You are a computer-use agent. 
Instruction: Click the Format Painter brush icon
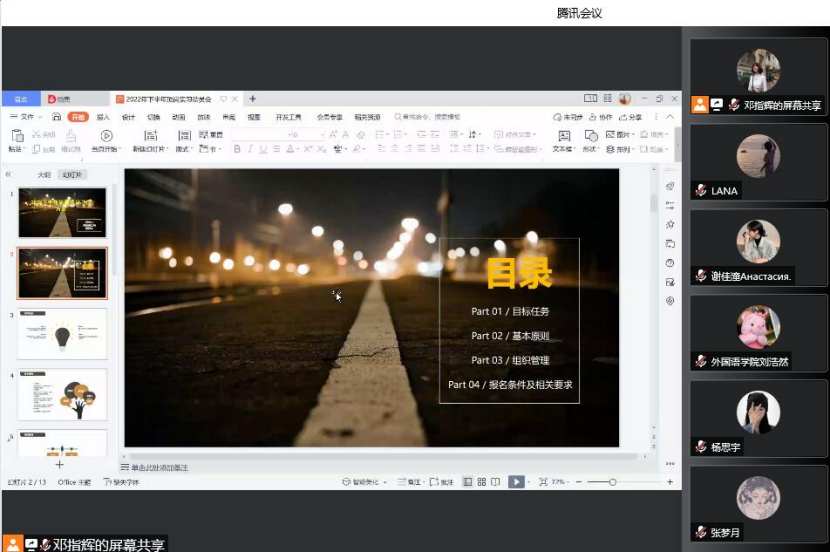(x=71, y=137)
